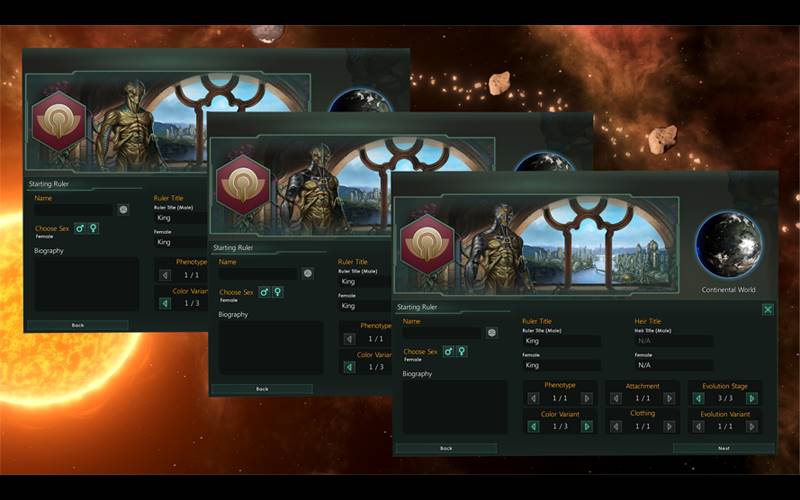Click previous Attachment arrow
This screenshot has width=800, height=500.
pyautogui.click(x=616, y=398)
